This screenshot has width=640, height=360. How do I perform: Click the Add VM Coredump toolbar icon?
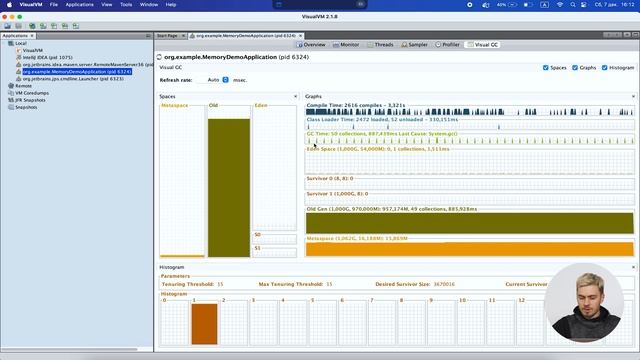[x=54, y=26]
